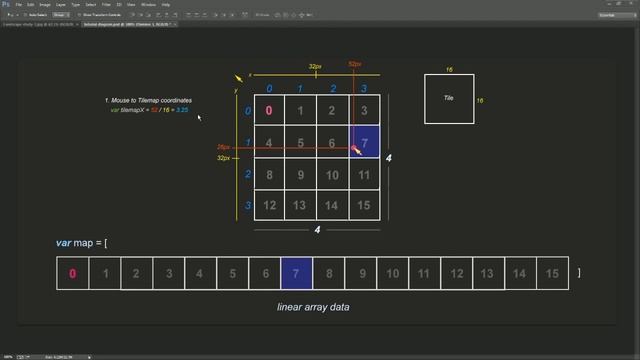Screen dimensions: 640x360
Task: Toggle Show Transform Controls checkbox
Action: (79, 15)
